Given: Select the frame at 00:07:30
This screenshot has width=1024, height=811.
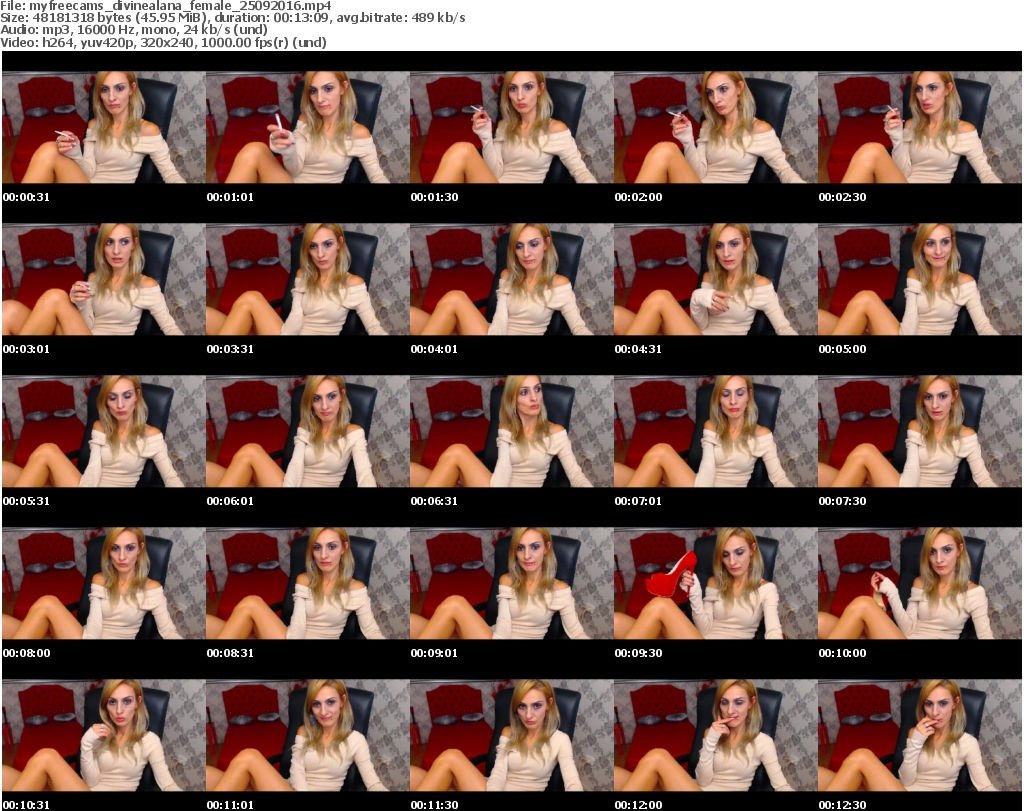Looking at the screenshot, I should (919, 431).
